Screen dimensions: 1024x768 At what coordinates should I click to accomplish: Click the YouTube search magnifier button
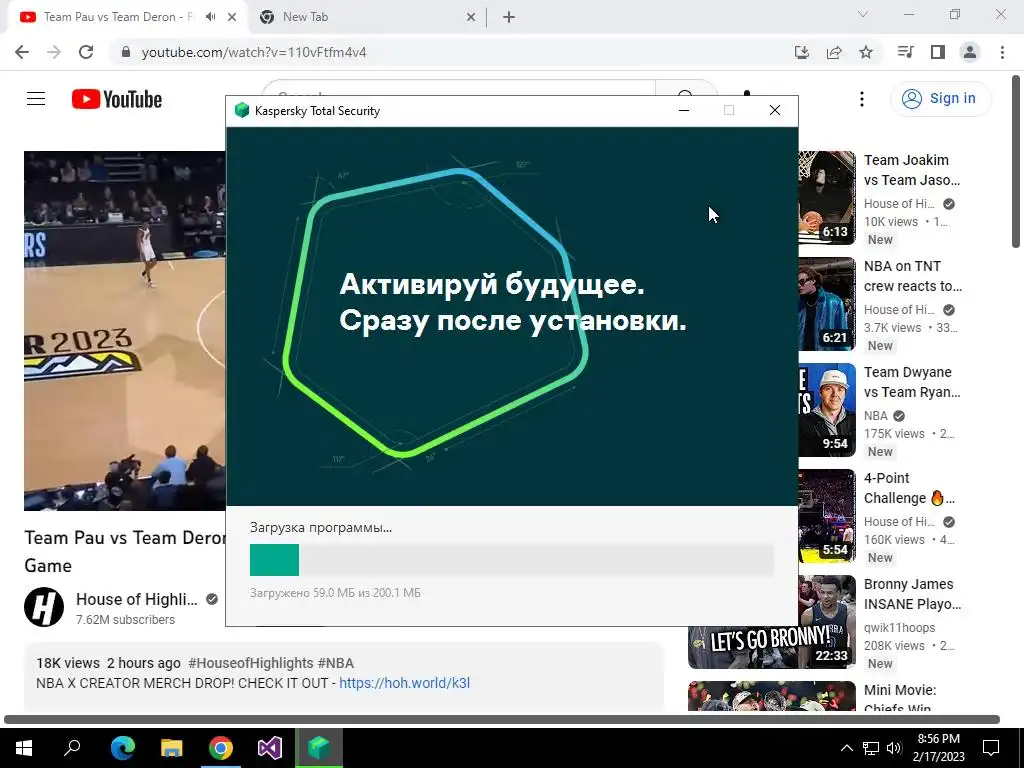point(686,91)
